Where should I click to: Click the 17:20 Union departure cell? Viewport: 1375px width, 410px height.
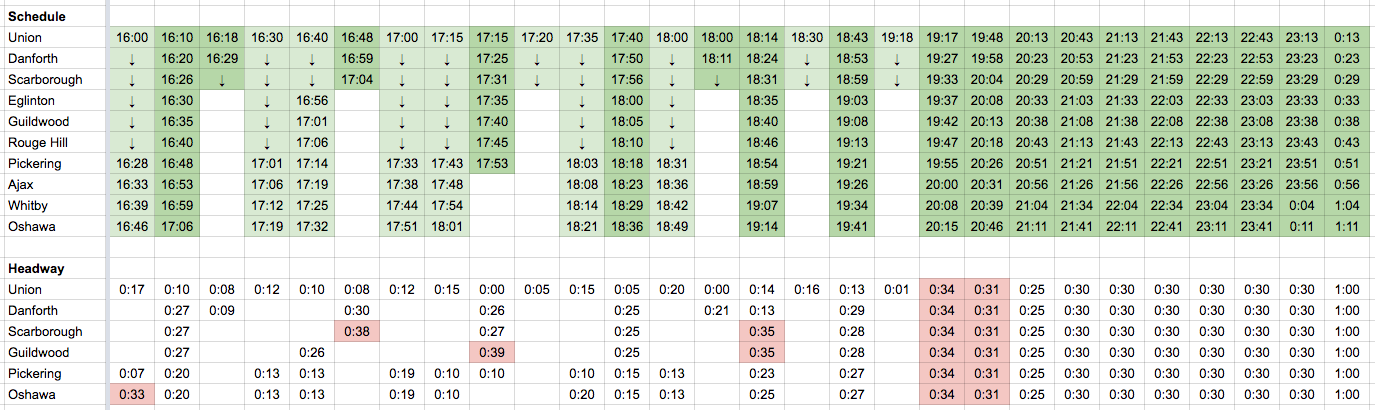point(537,38)
